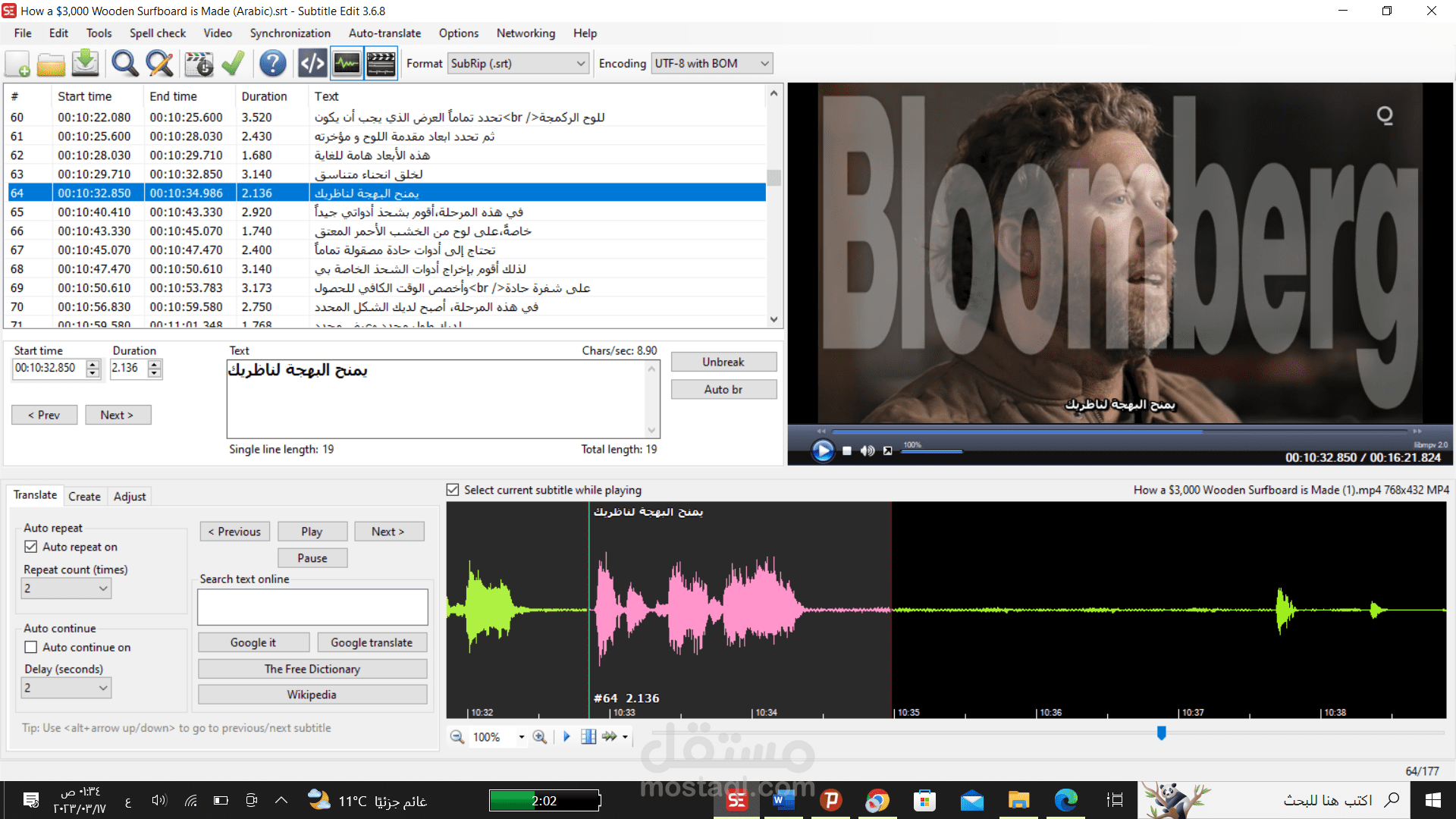Open the Find magnifier tool

click(x=125, y=64)
